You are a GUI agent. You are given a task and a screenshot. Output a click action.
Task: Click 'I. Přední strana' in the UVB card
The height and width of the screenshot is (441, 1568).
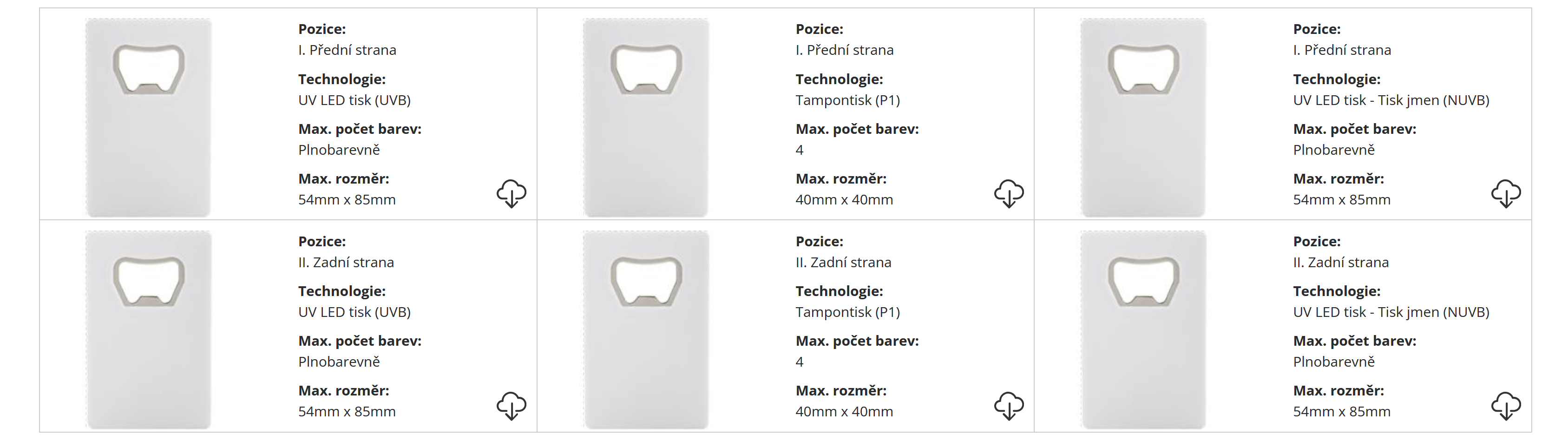(x=347, y=50)
